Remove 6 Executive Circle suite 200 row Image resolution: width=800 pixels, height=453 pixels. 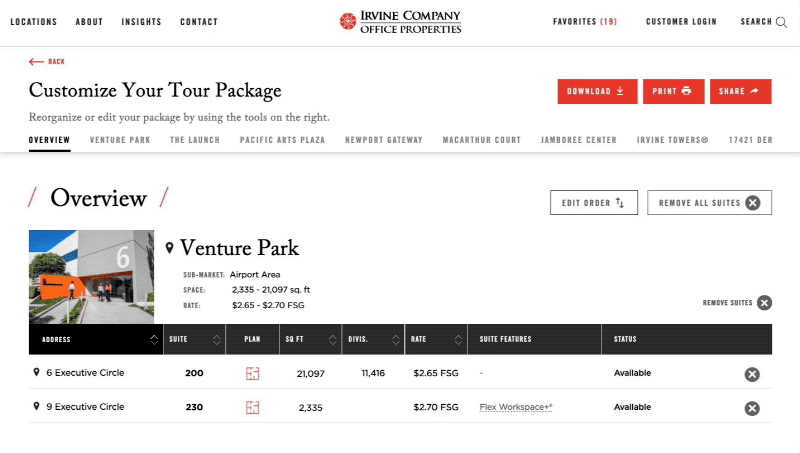click(752, 374)
